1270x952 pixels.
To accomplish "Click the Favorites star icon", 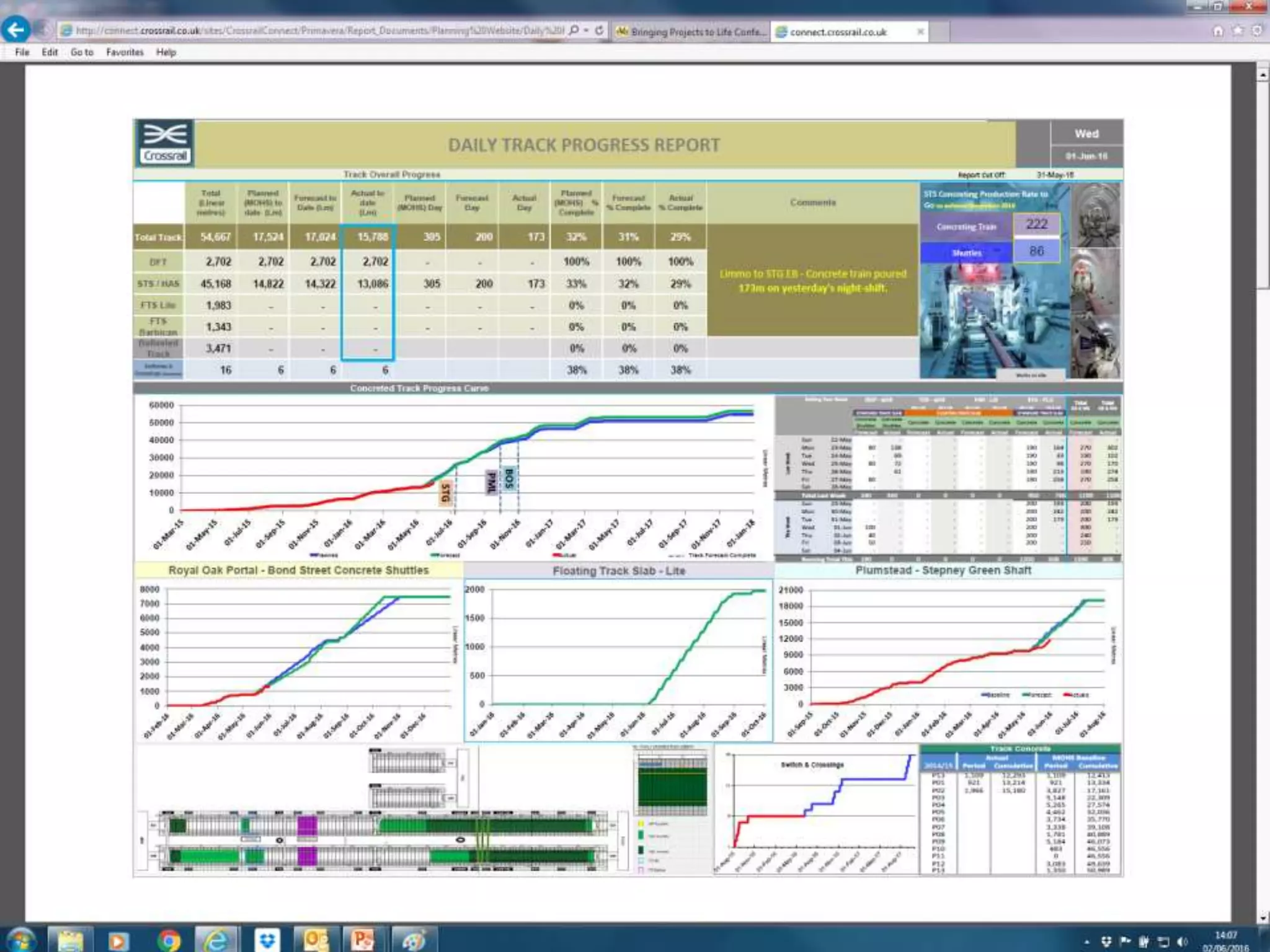I will click(x=1238, y=31).
